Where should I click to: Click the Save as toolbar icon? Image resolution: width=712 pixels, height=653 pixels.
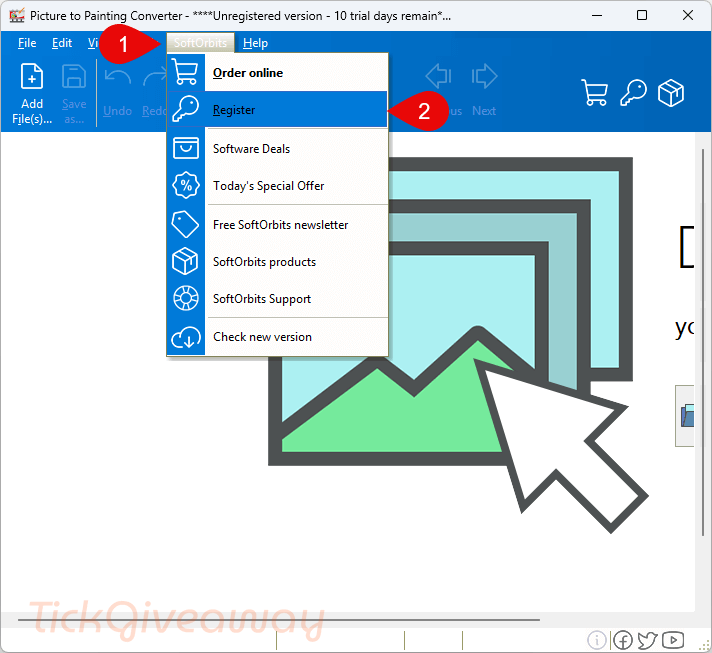[x=74, y=76]
